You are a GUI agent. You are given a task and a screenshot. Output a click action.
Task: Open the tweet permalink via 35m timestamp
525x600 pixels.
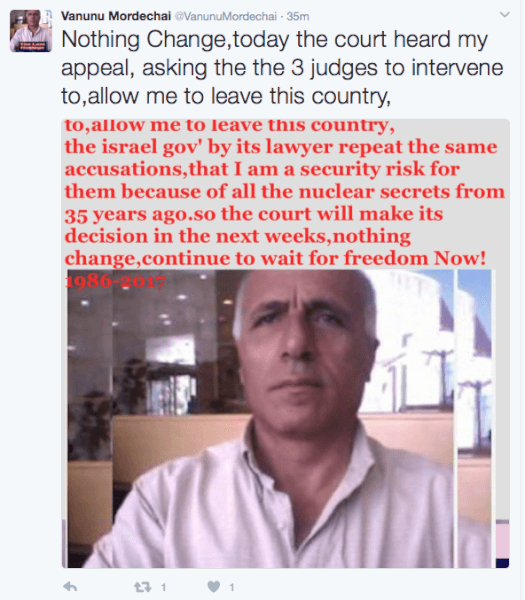point(298,16)
